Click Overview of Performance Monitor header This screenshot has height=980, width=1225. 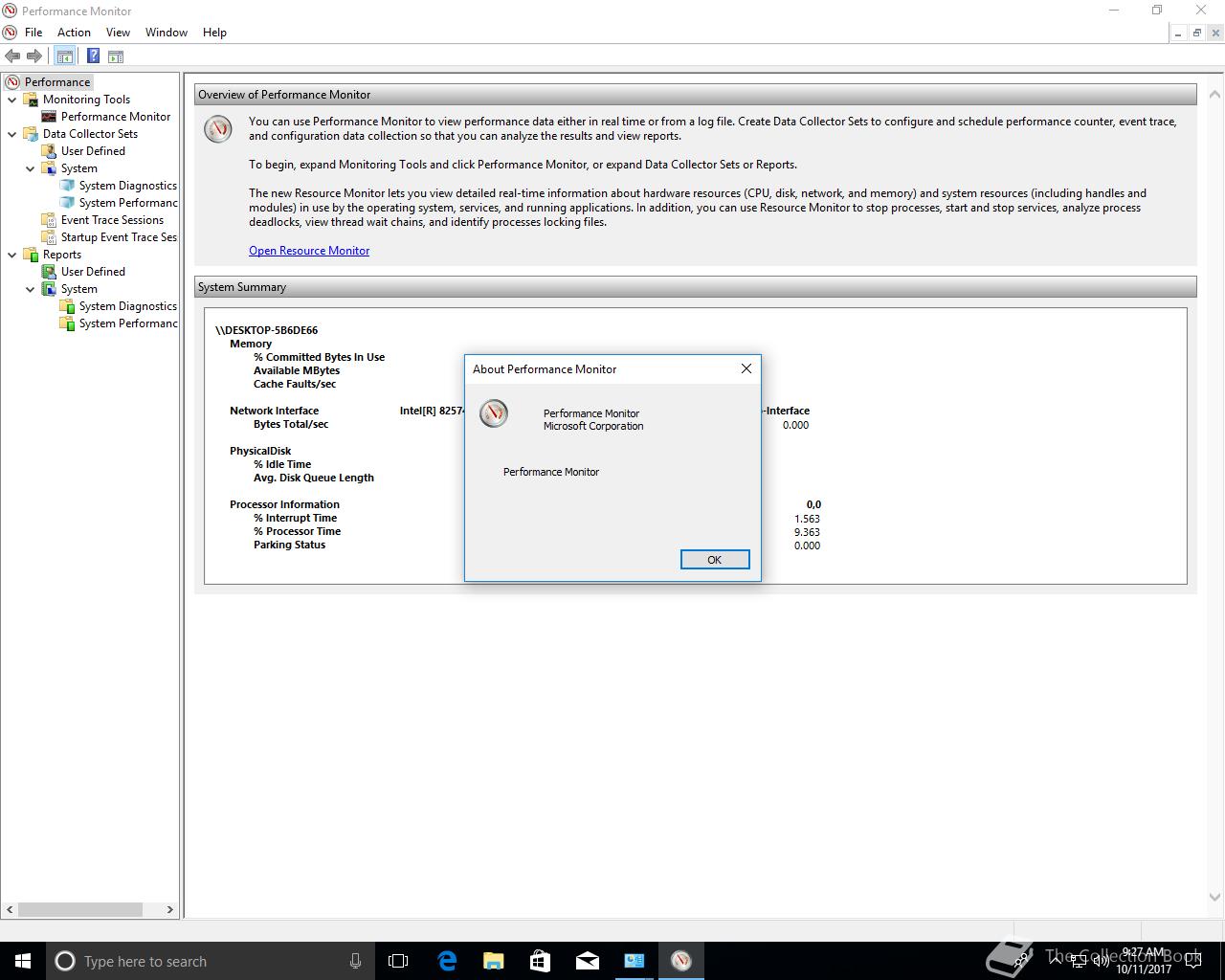tap(696, 95)
